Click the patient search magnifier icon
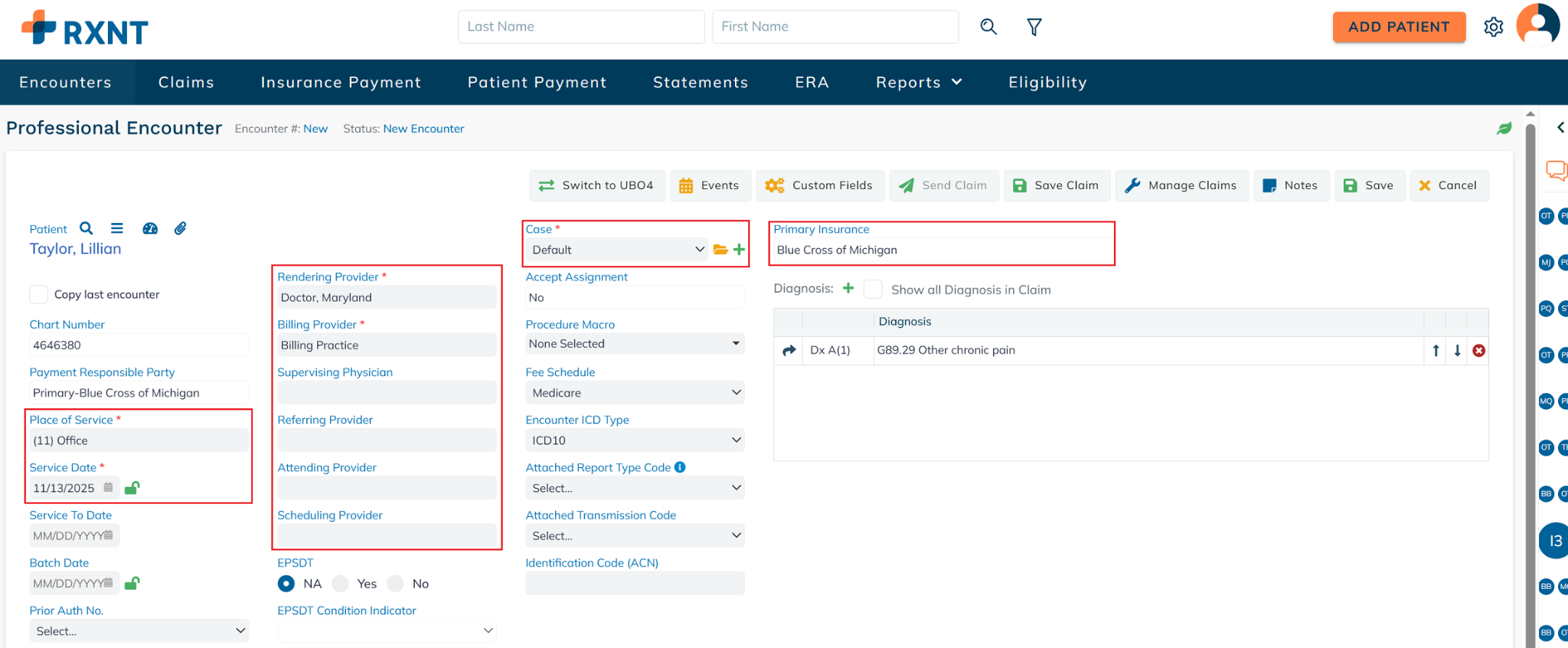The image size is (1568, 648). 87,228
